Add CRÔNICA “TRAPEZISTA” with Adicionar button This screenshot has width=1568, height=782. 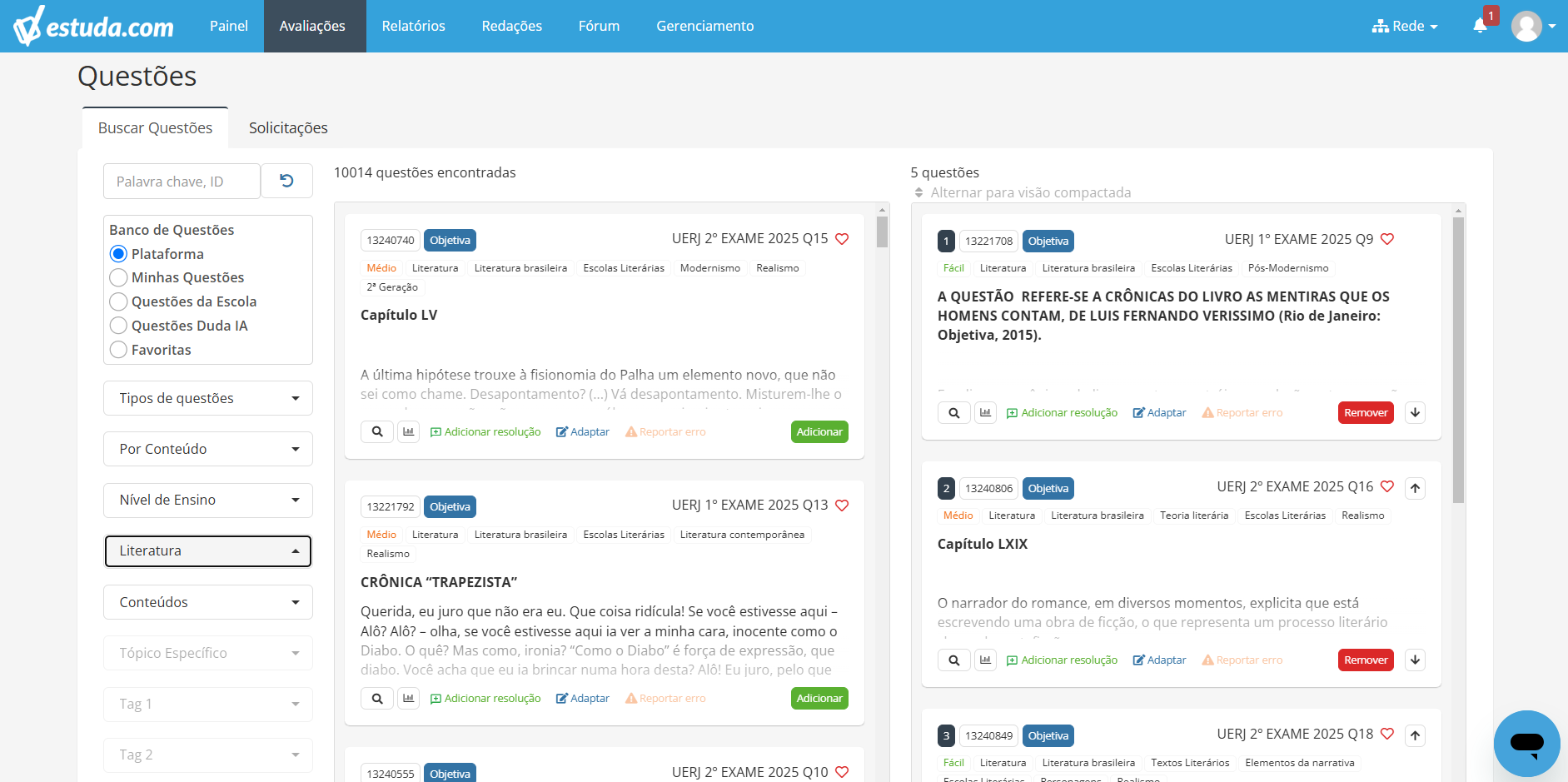[819, 698]
